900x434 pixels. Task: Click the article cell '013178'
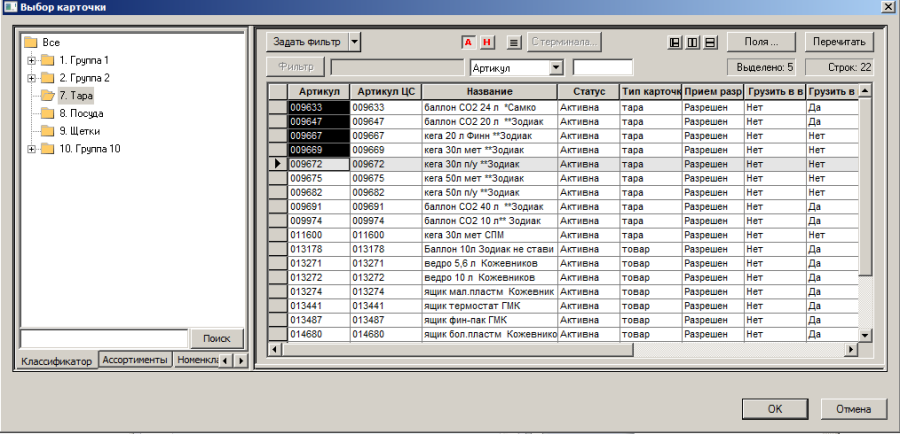coord(319,249)
